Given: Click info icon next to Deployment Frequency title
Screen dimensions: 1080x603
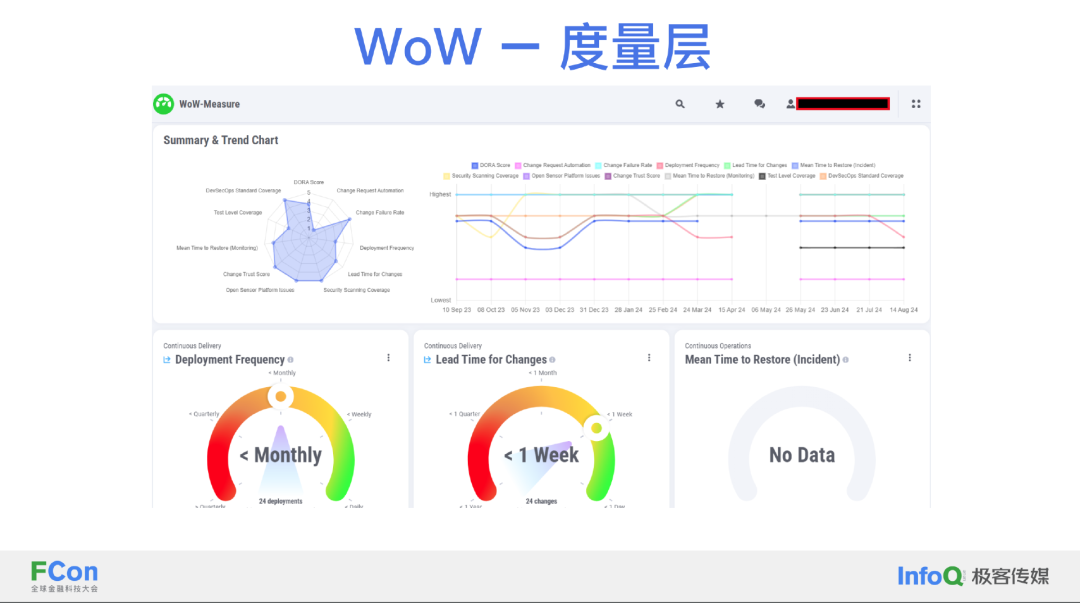Looking at the screenshot, I should pyautogui.click(x=291, y=360).
